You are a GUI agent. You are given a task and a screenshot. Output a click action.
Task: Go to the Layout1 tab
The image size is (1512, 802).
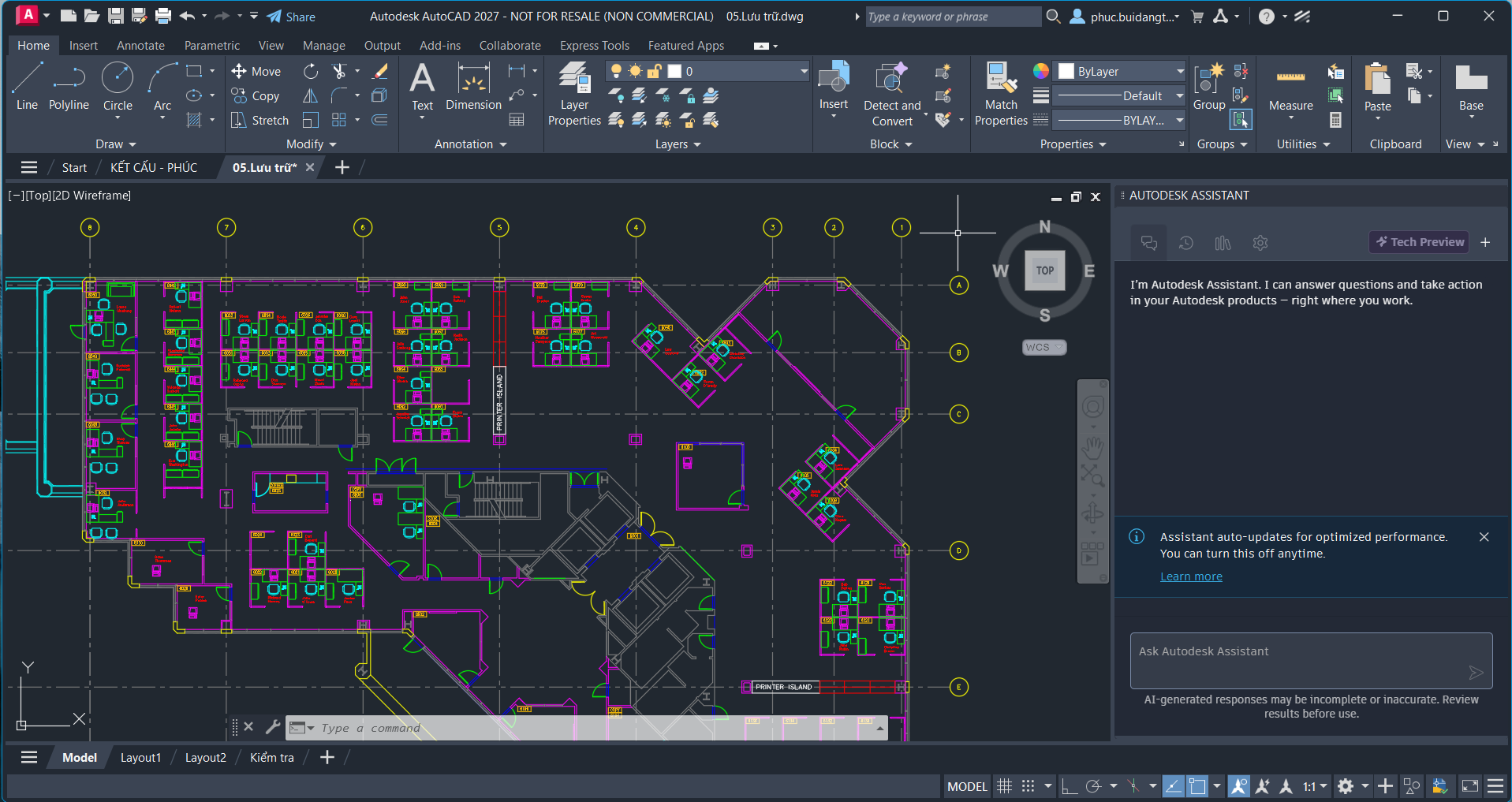pyautogui.click(x=140, y=757)
